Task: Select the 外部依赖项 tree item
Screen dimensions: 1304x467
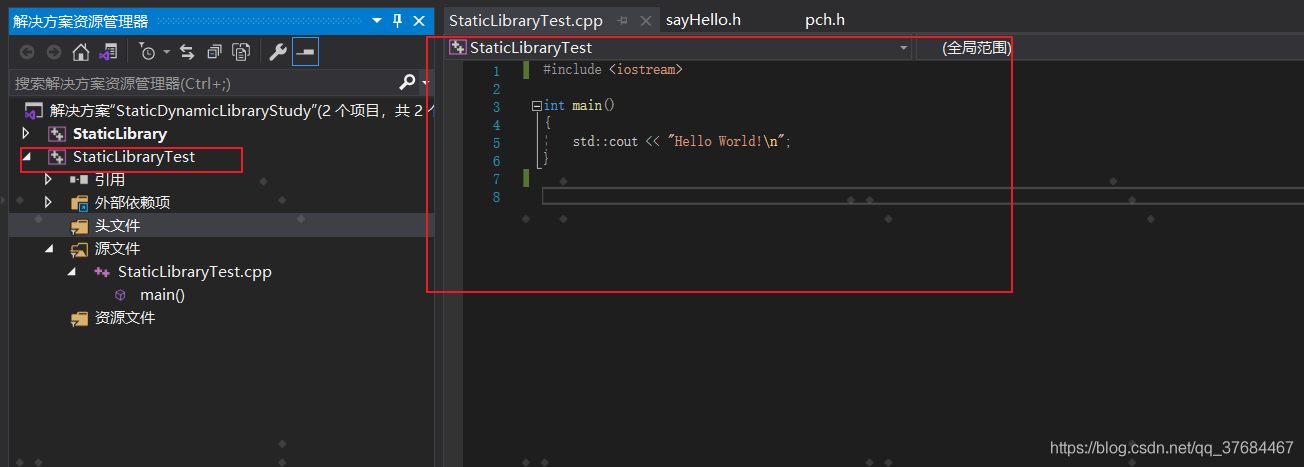Action: click(133, 203)
